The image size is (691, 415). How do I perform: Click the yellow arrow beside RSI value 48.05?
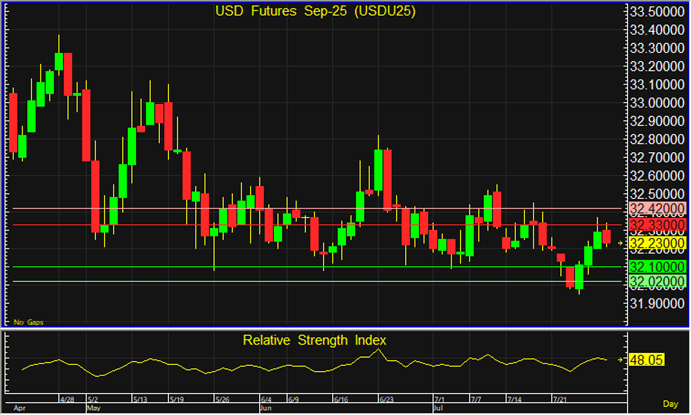pyautogui.click(x=621, y=359)
